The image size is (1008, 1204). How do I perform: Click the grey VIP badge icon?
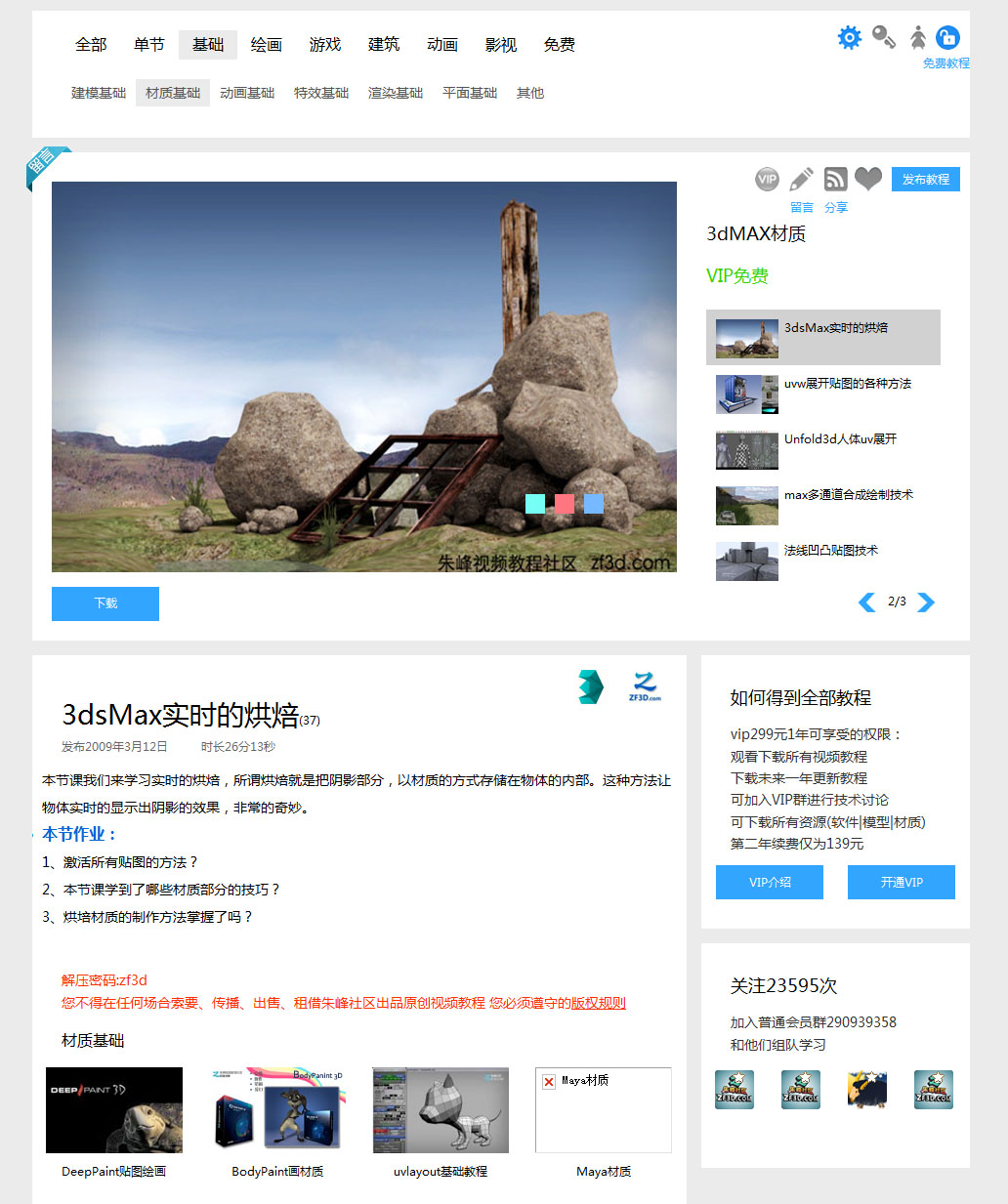[768, 179]
